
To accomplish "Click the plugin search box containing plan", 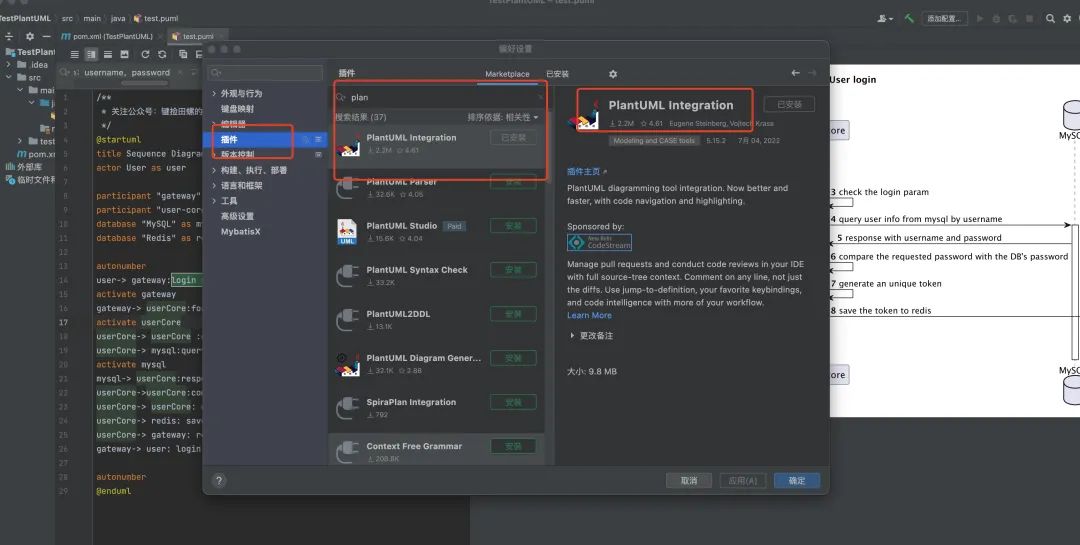I will pos(441,97).
